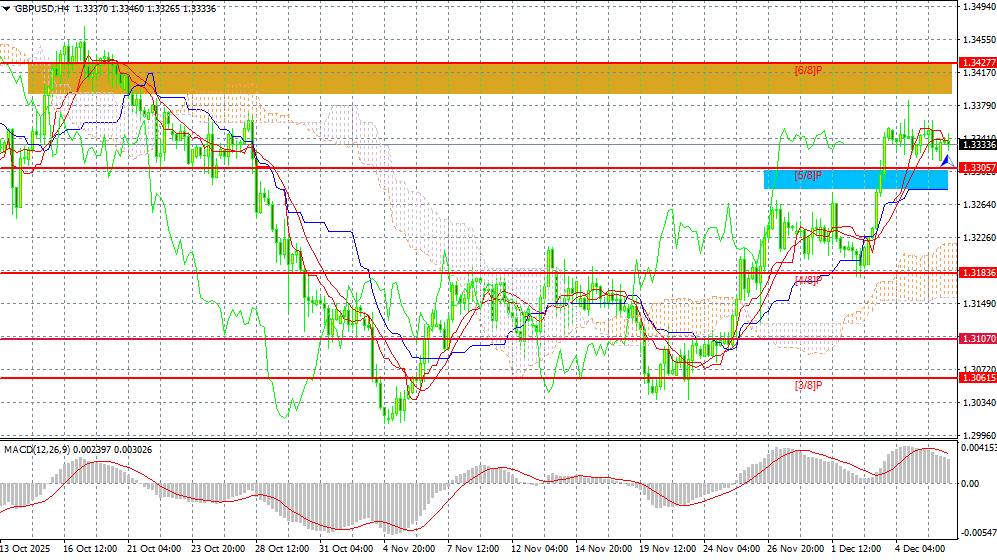997x560 pixels.
Task: Click the chart menu triangle beside GBPUSD,H4
Action: 6,9
